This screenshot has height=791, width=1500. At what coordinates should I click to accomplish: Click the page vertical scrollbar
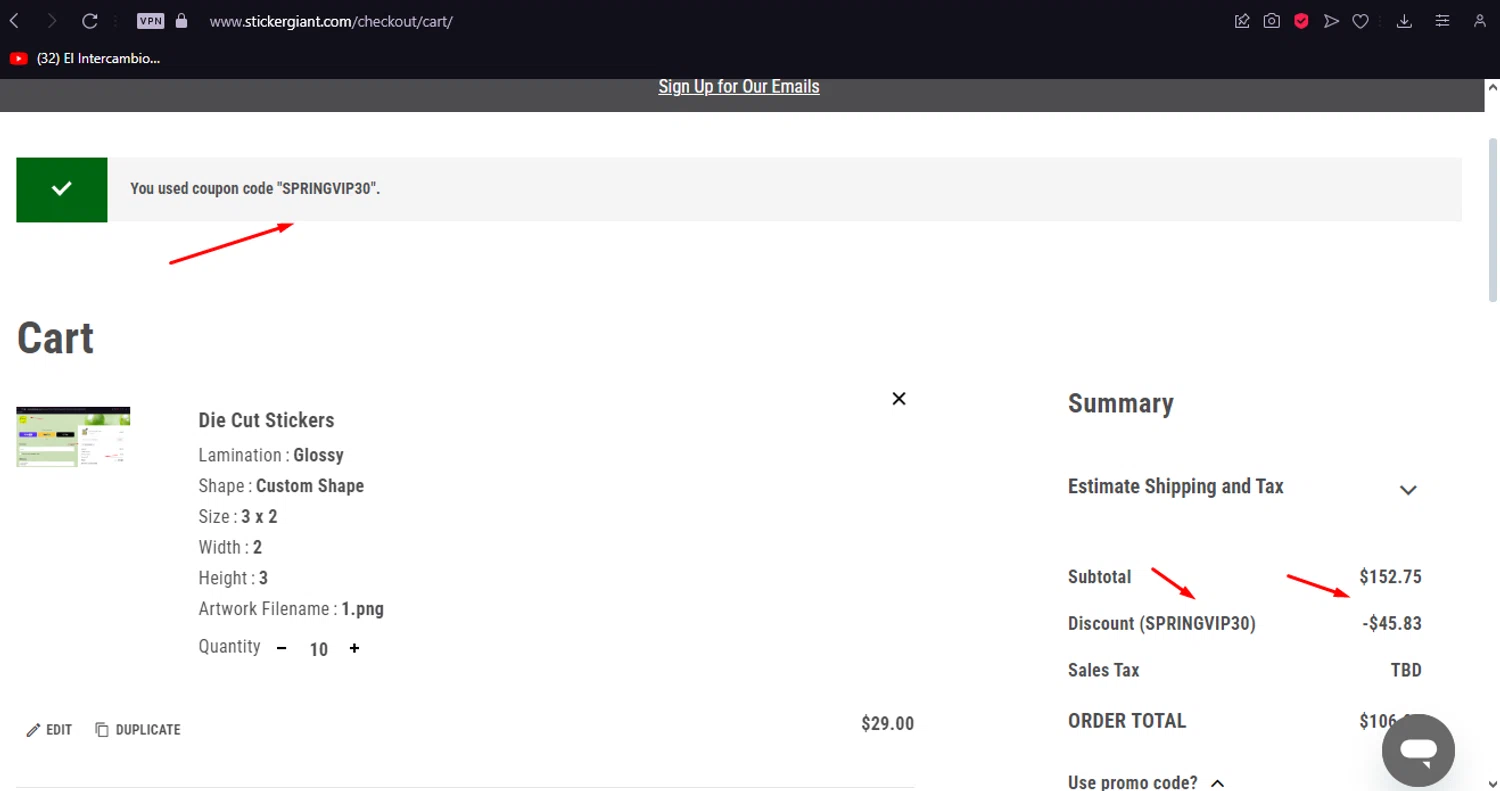point(1492,218)
